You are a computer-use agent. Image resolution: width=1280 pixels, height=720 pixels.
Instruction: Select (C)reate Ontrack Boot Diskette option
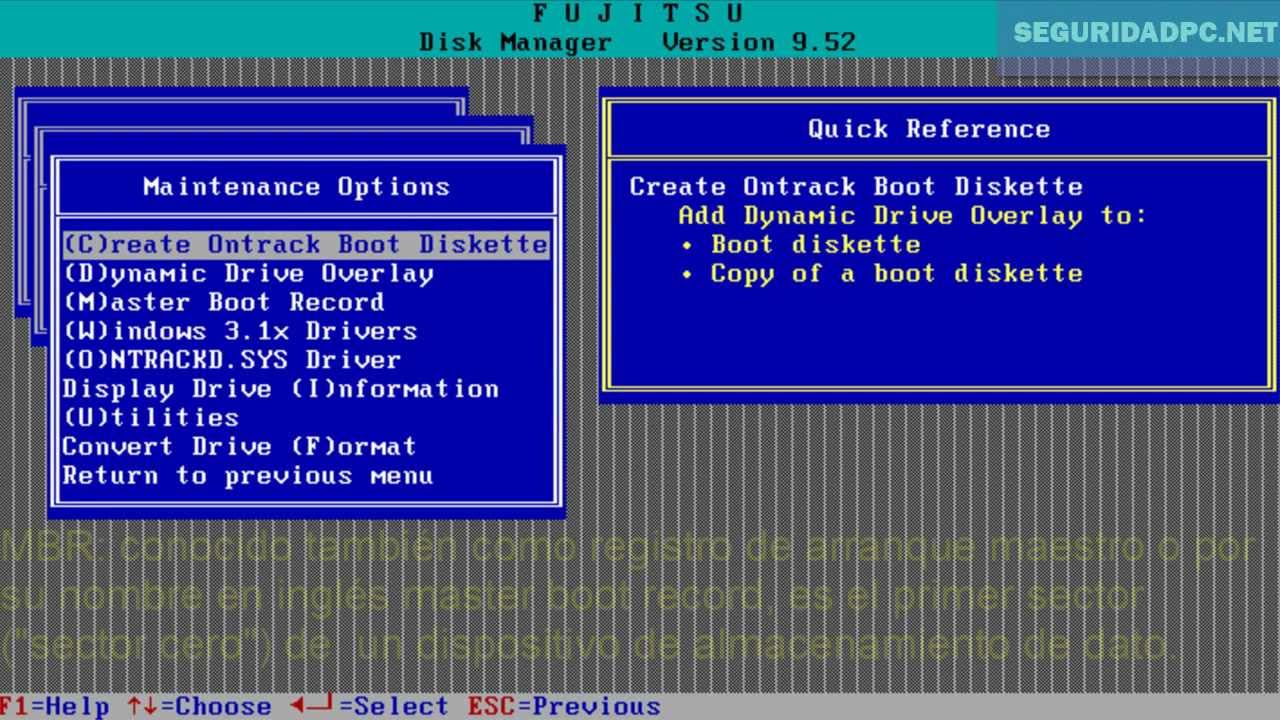click(306, 245)
